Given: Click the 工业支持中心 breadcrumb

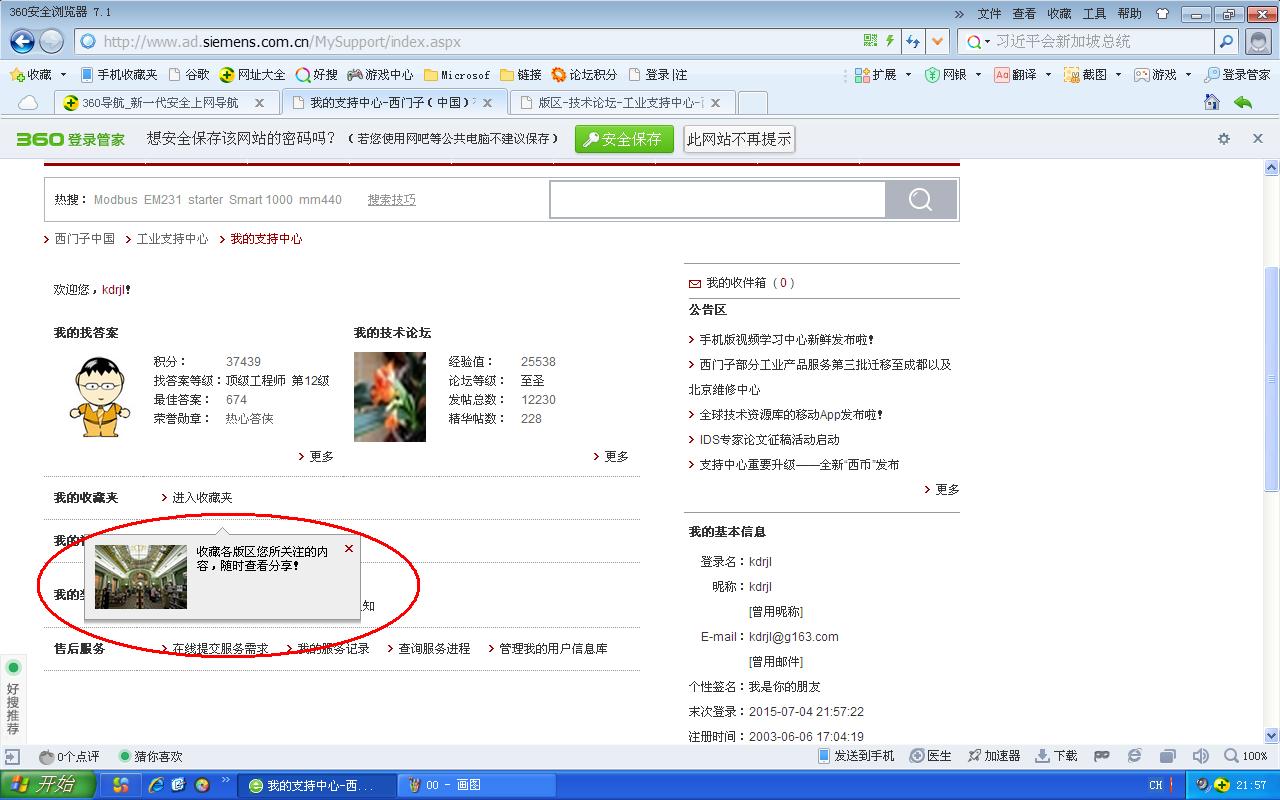Looking at the screenshot, I should pos(172,239).
